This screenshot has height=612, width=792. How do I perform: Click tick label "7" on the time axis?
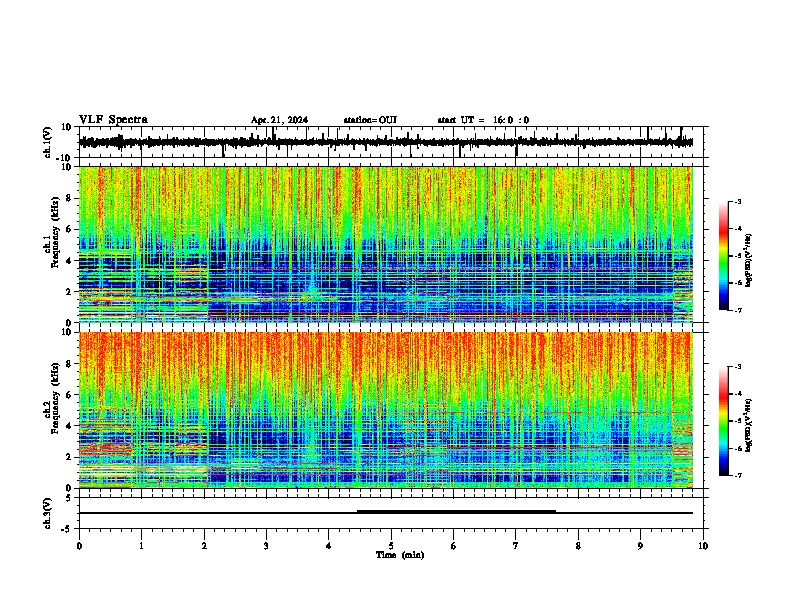pos(516,546)
